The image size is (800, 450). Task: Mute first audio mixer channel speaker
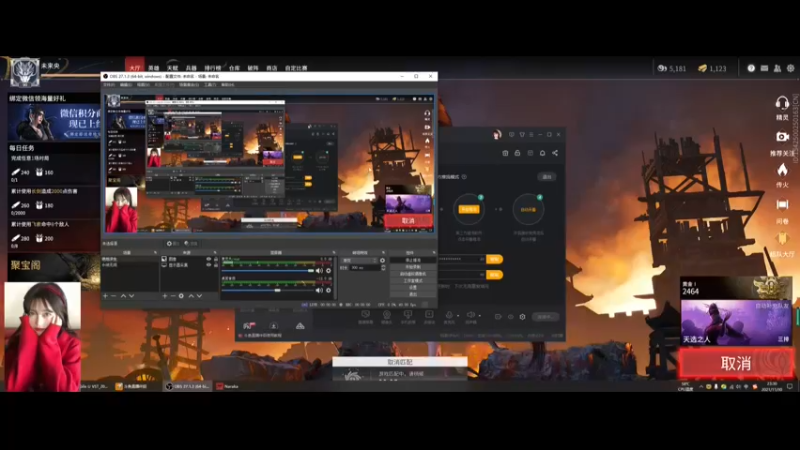coord(319,271)
